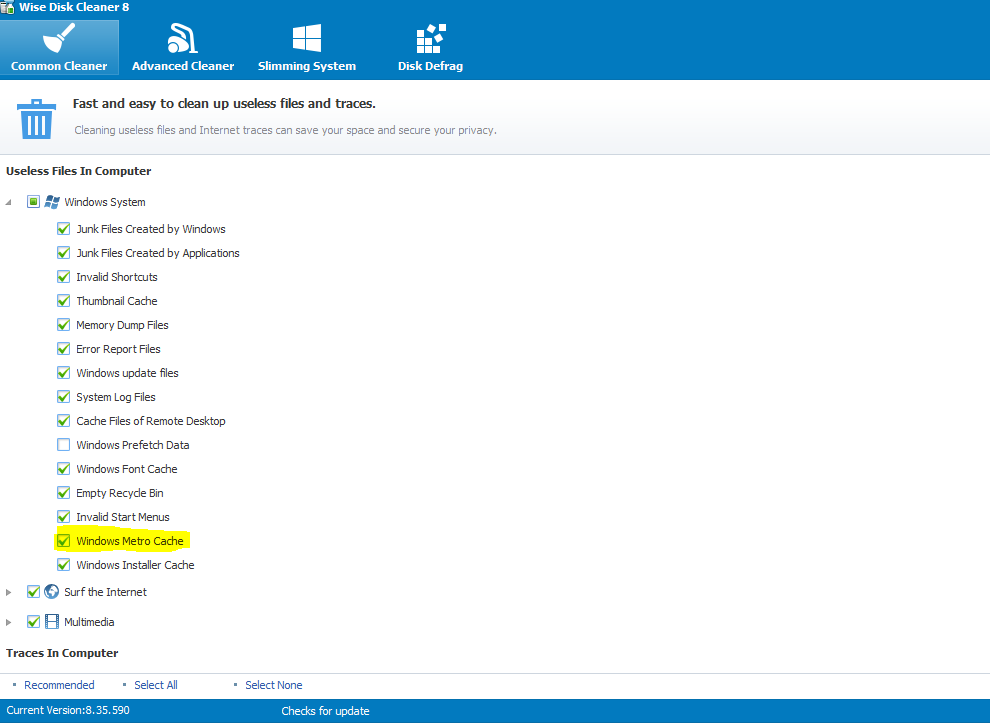Click the Windows System flag icon

[x=52, y=202]
